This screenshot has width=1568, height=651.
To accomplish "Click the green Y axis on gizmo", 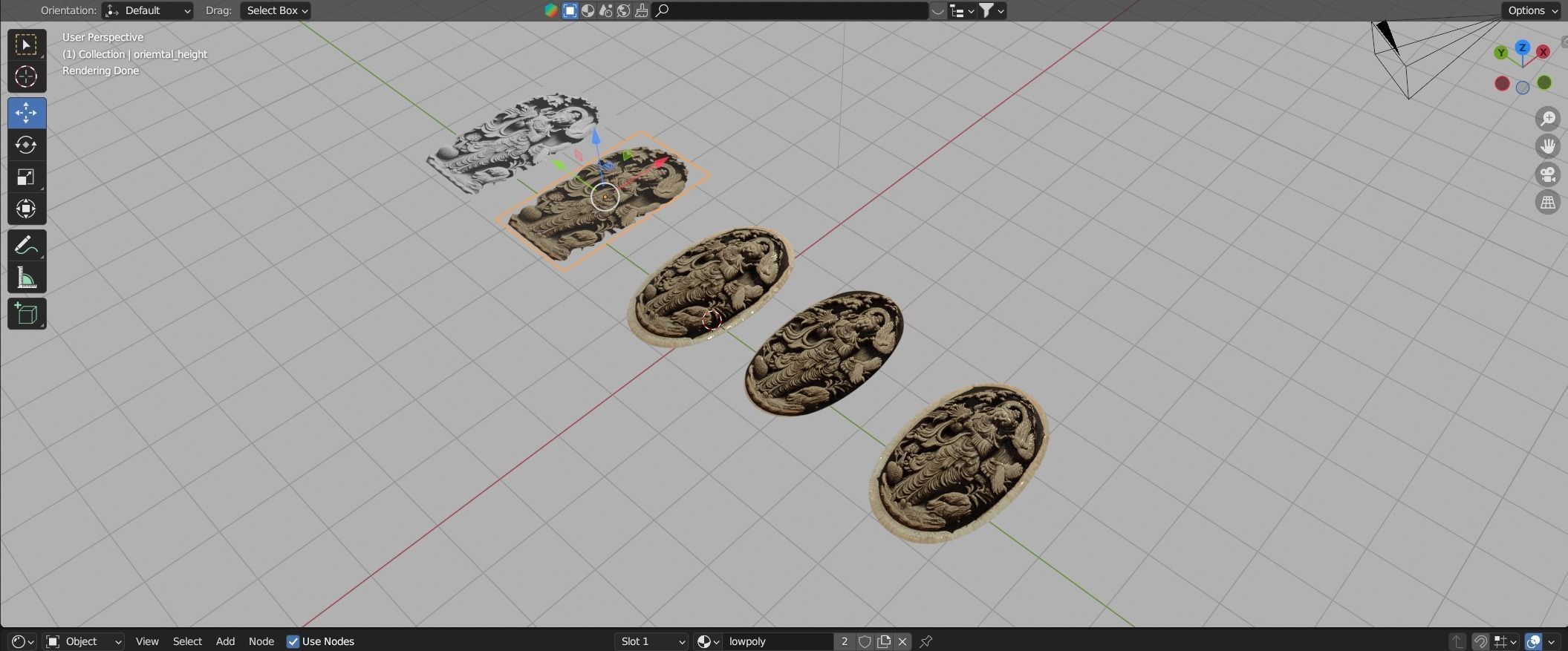I will coord(1501,53).
